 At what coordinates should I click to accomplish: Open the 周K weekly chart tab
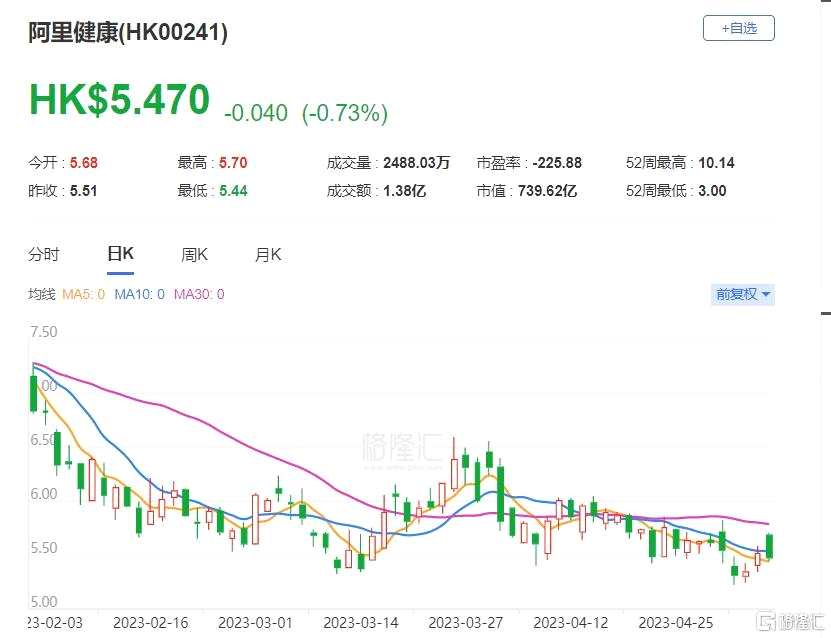(x=194, y=255)
